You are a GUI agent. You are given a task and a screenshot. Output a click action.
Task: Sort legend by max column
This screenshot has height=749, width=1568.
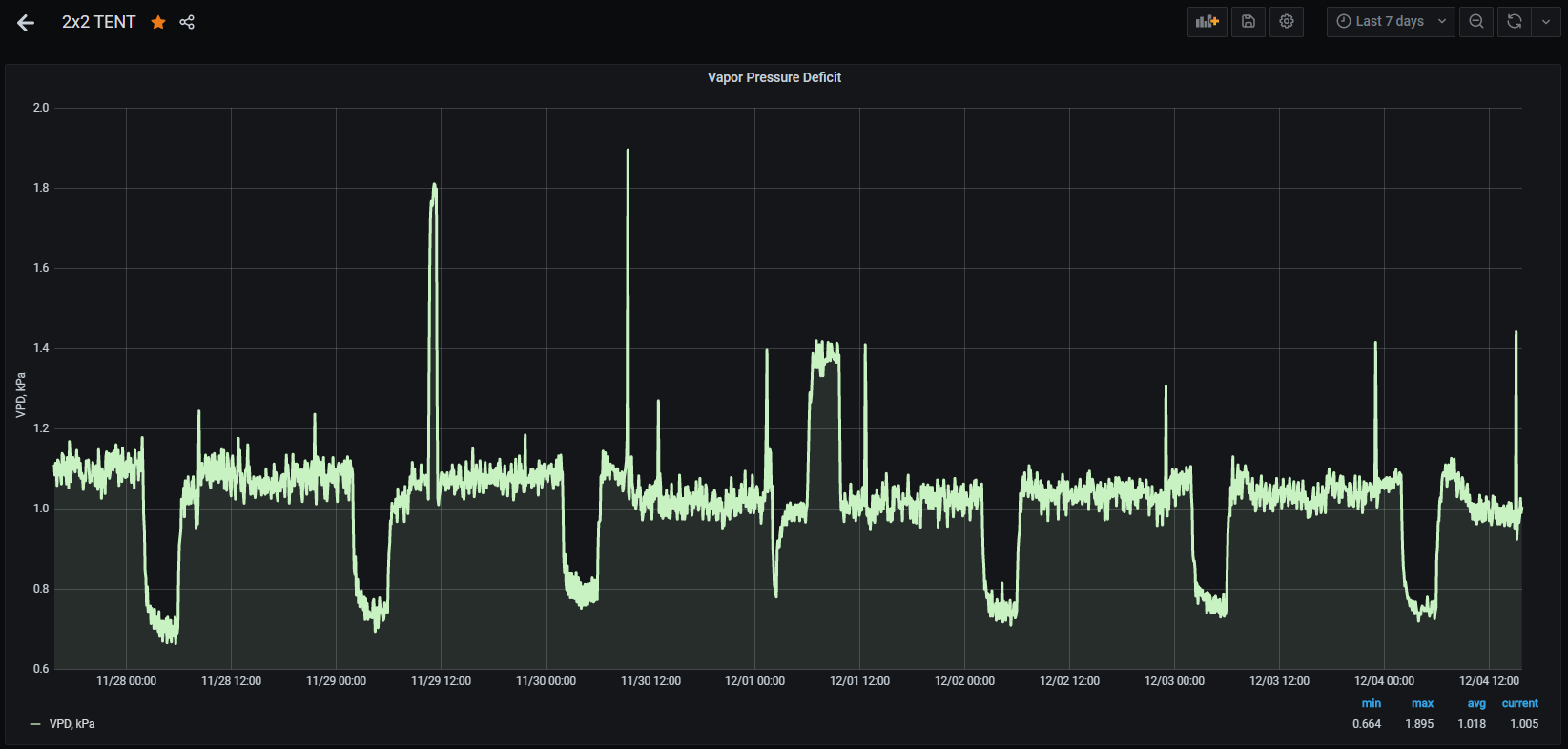(x=1422, y=703)
